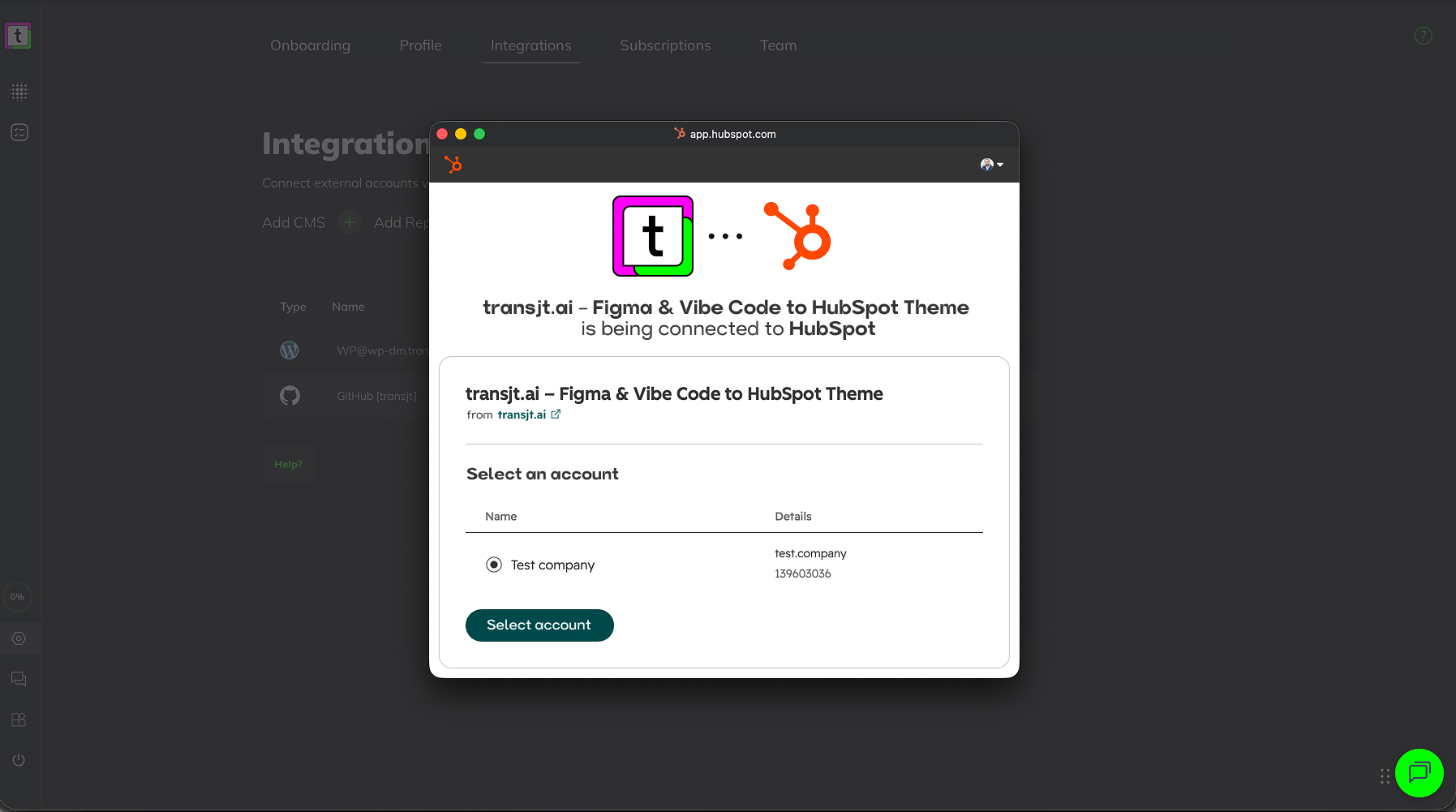Click the WordPress icon in integrations table
This screenshot has width=1456, height=812.
[x=290, y=350]
